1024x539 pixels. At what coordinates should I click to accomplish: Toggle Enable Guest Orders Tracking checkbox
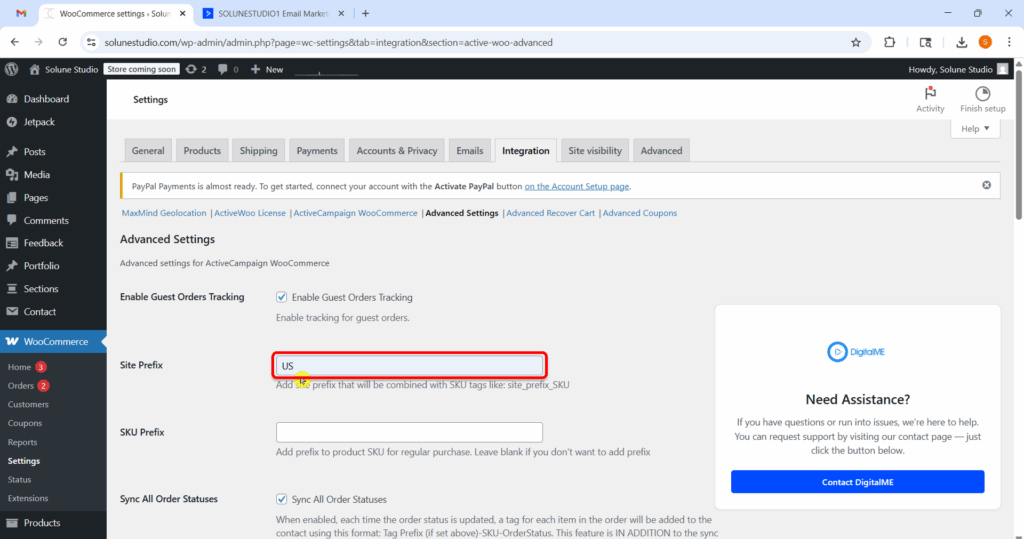[281, 297]
